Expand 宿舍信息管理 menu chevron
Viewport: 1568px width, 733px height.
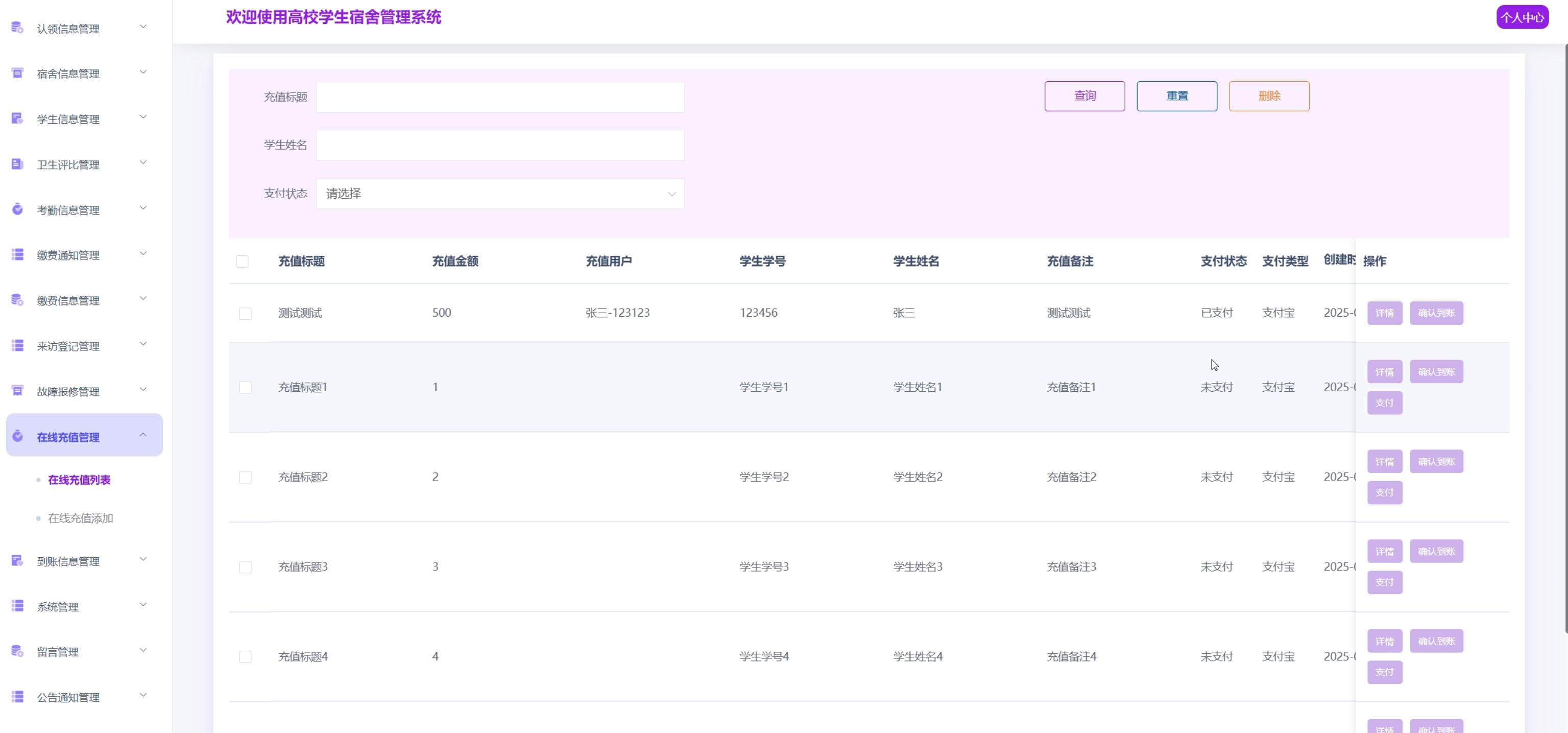point(143,73)
